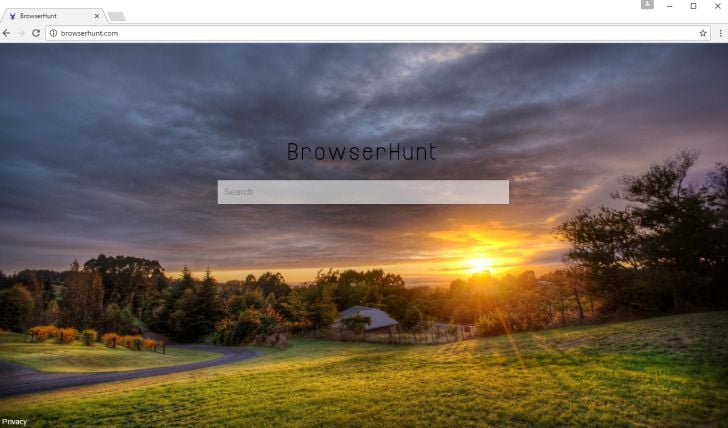Click the BrowserHunt logo heading
This screenshot has width=728, height=428.
click(x=362, y=152)
